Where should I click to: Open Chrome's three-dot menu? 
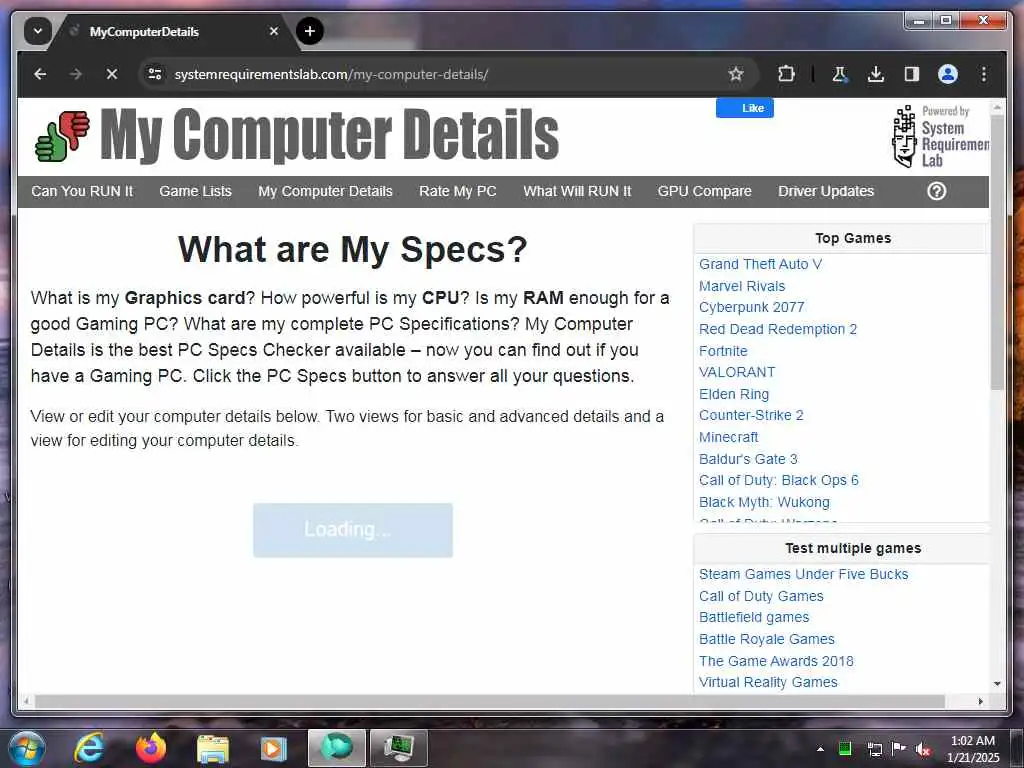tap(984, 74)
